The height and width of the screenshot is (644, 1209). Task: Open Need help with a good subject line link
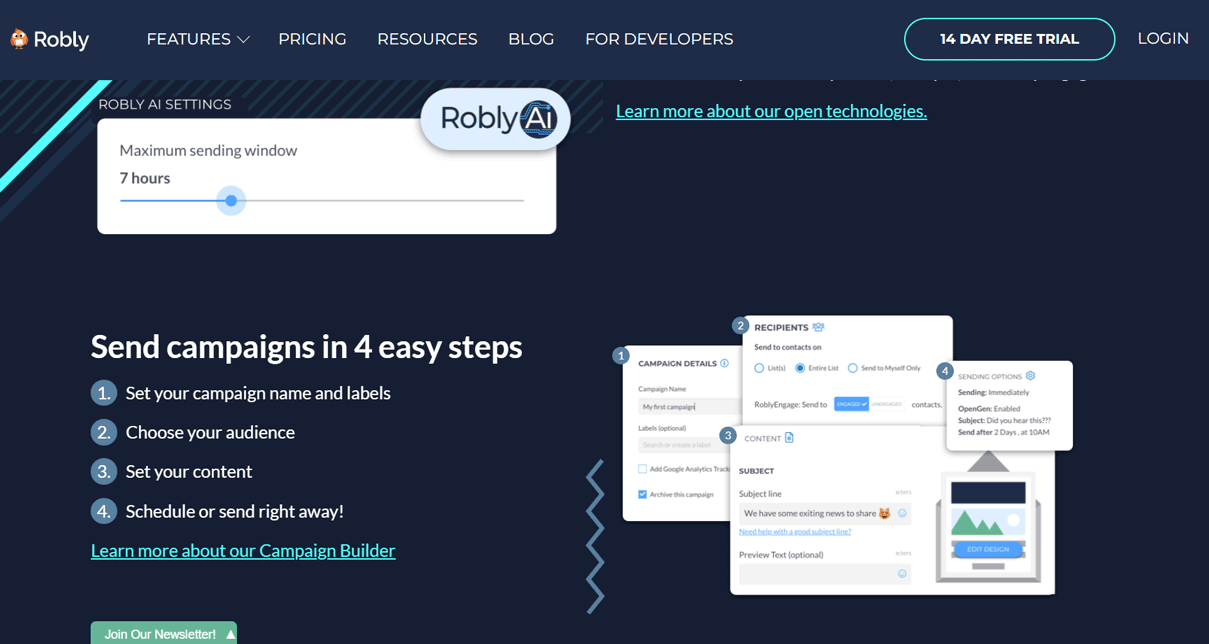tap(795, 531)
